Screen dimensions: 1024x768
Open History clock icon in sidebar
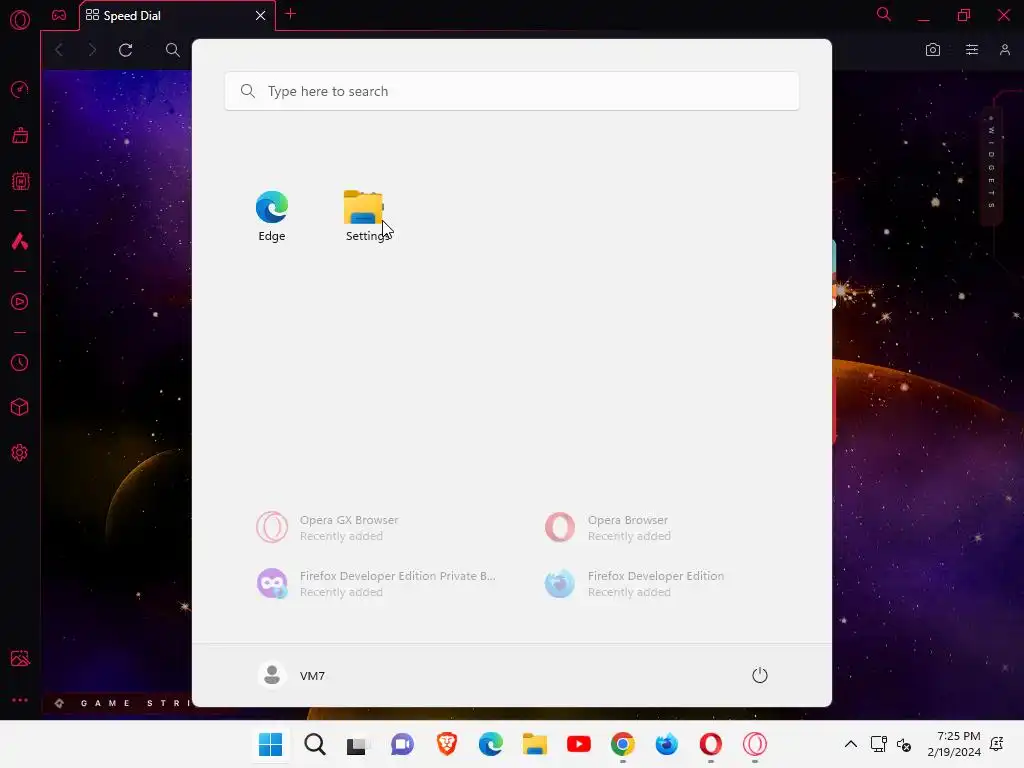point(20,362)
